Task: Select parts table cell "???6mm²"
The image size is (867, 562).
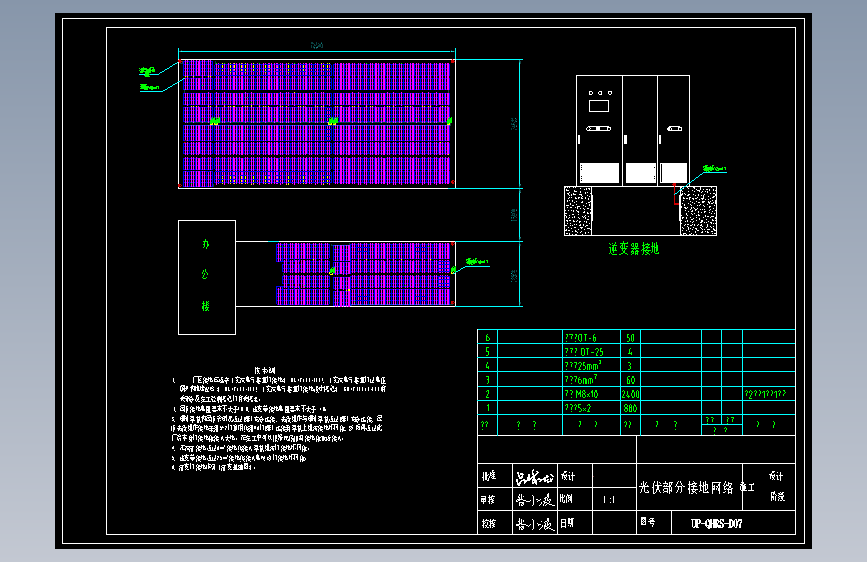Action: pos(581,379)
